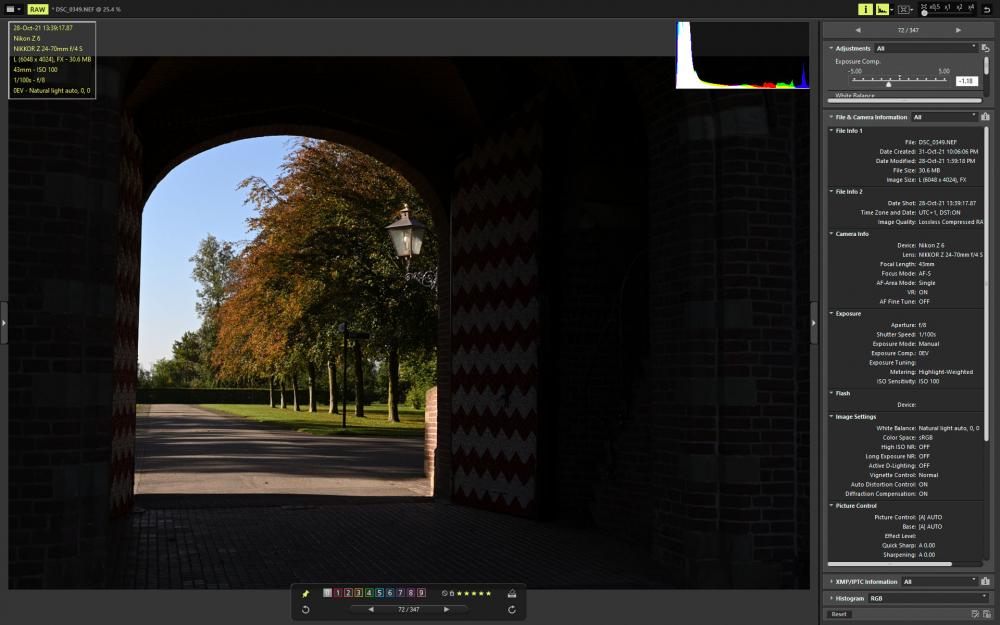Click the Reset button
Image resolution: width=1000 pixels, height=625 pixels.
click(839, 614)
